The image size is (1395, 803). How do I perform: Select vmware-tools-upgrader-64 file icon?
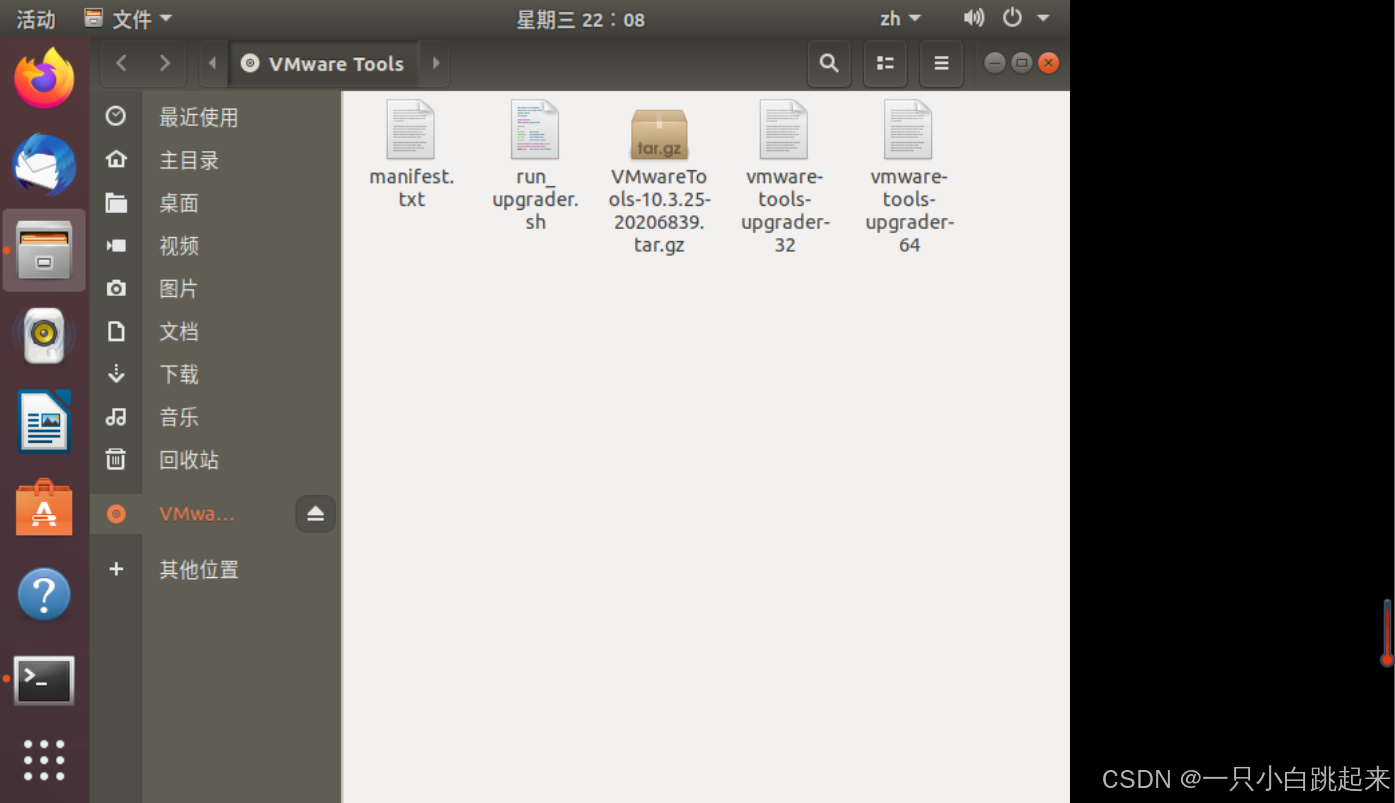pos(908,129)
